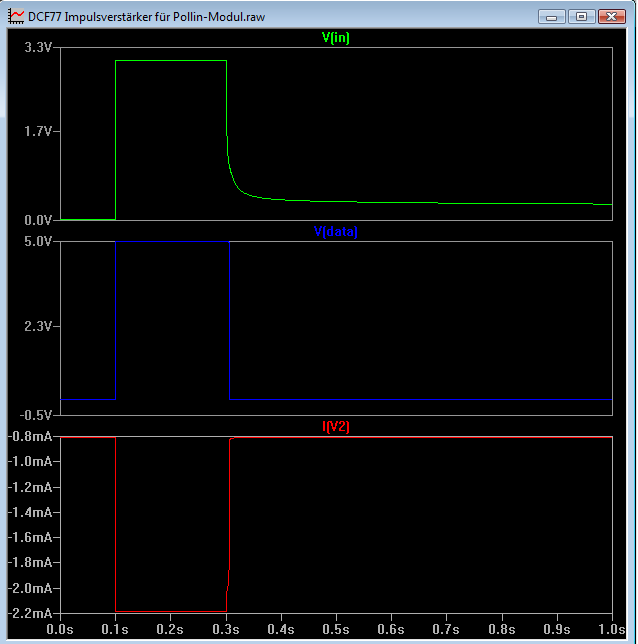This screenshot has width=638, height=644.
Task: Click the 0.3s time axis label
Action: tap(226, 629)
